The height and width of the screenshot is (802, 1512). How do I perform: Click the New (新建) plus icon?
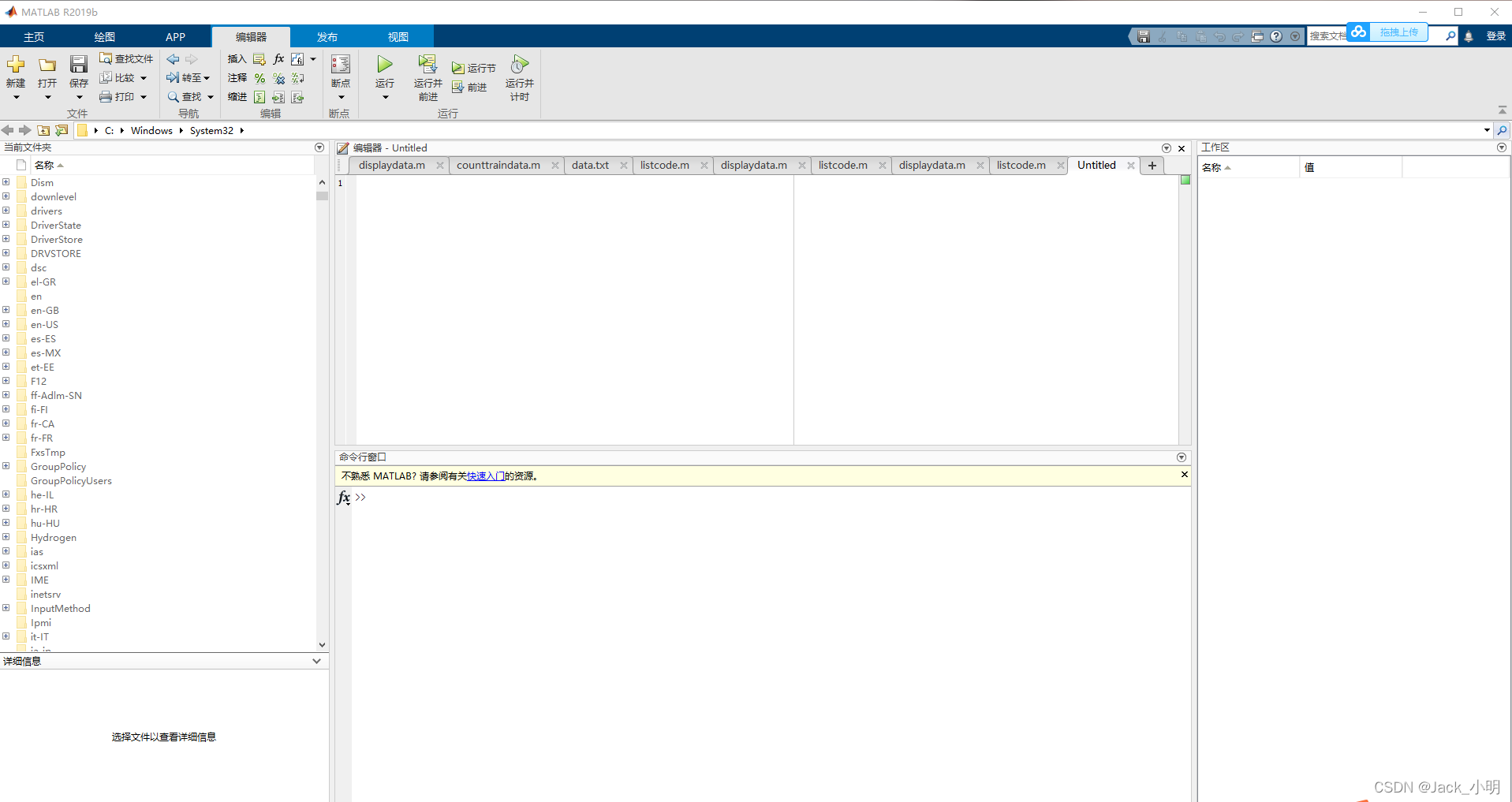pos(16,64)
